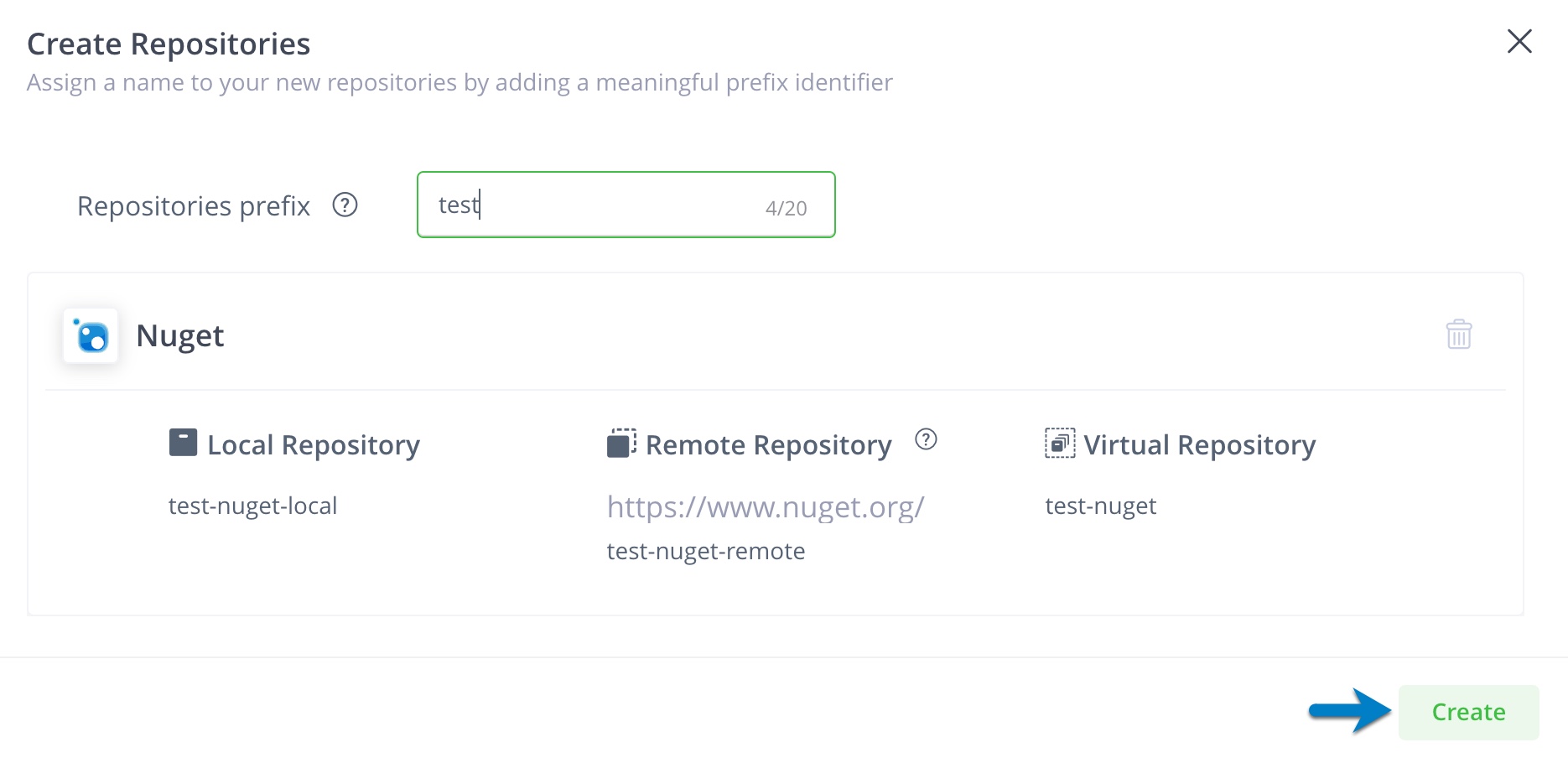Select the test-nuget virtual repository name

(x=1100, y=506)
